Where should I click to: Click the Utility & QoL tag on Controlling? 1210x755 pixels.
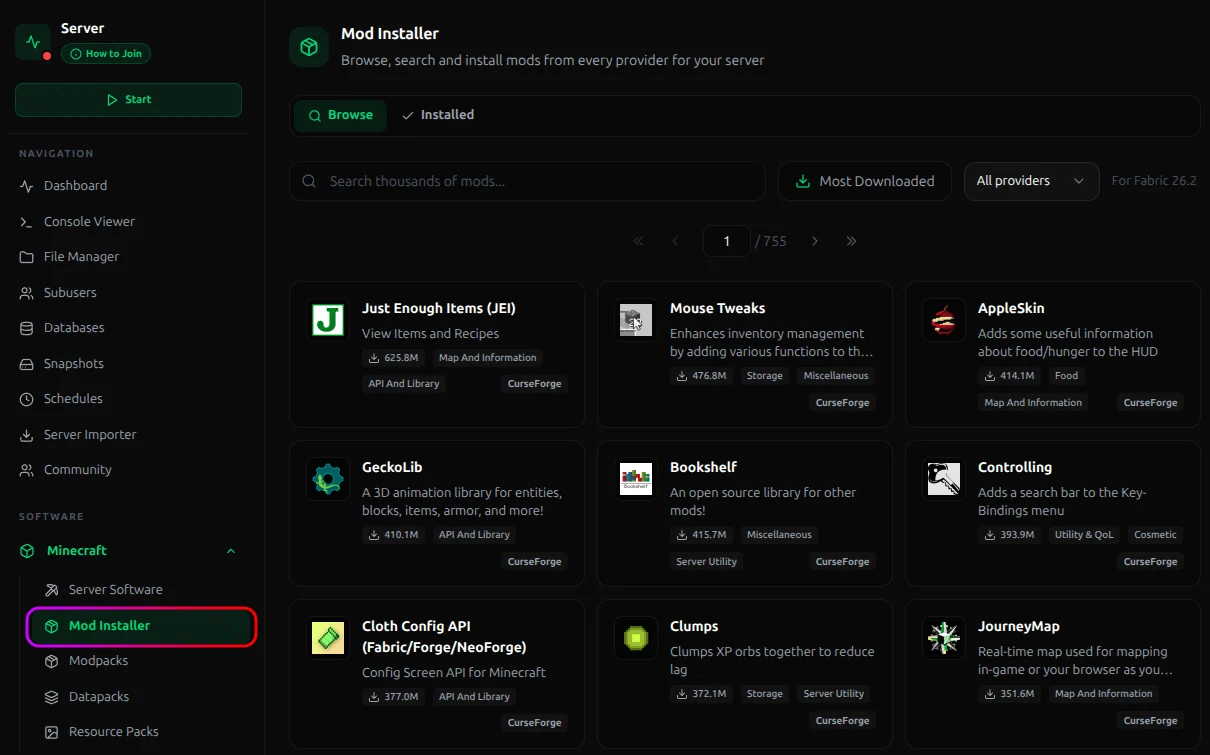[1084, 535]
